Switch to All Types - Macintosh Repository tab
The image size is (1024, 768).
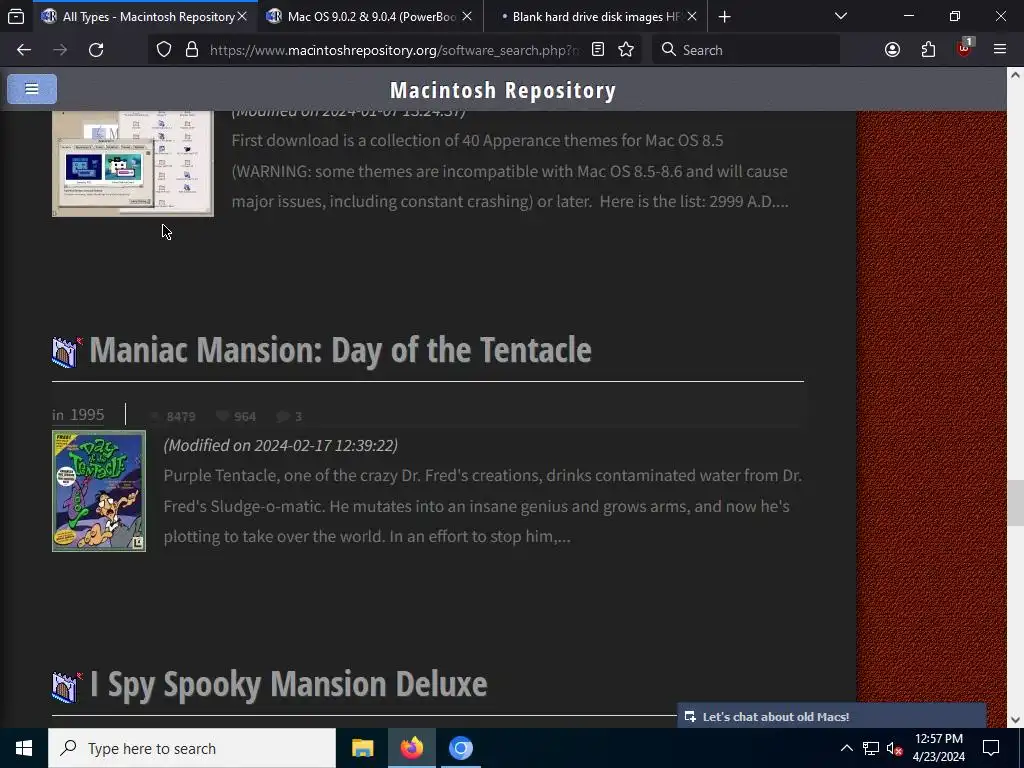(145, 16)
